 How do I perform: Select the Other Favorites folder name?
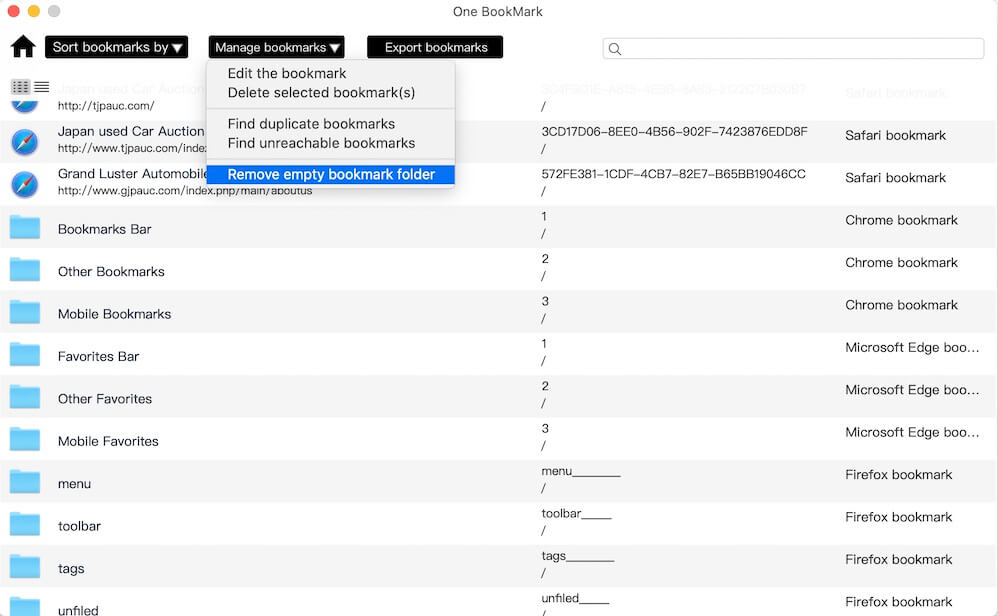[x=105, y=399]
